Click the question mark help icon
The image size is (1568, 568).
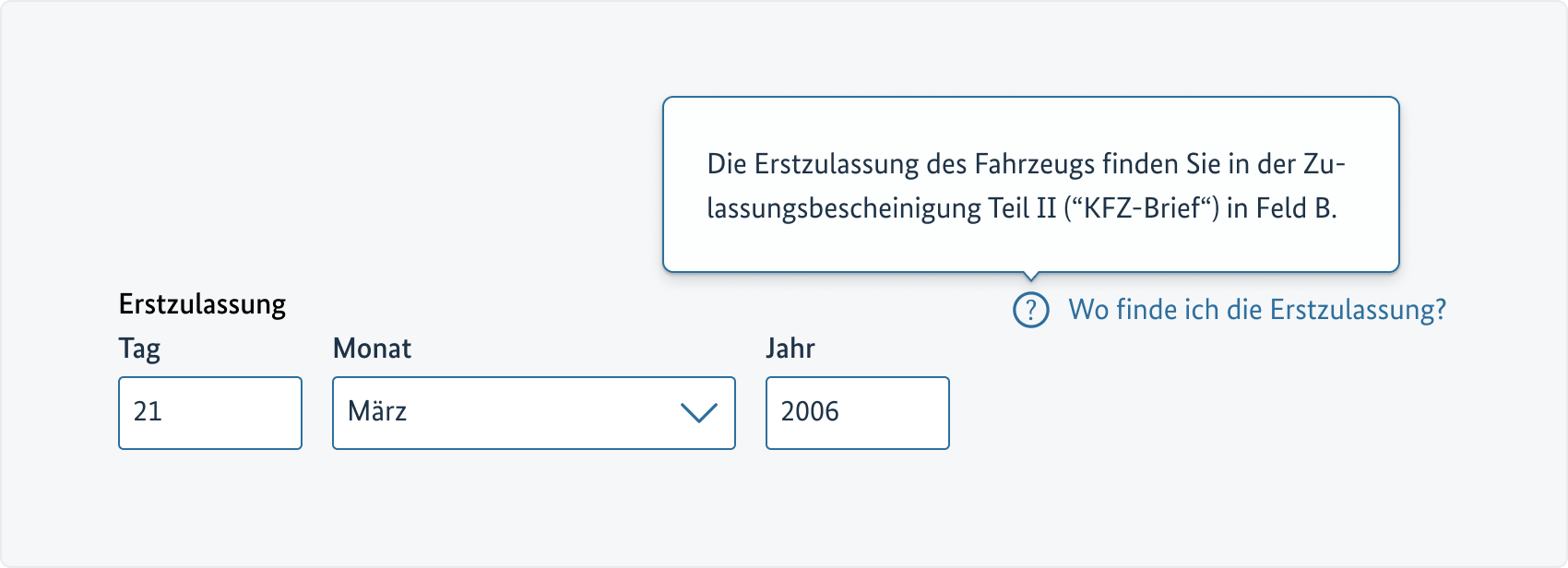(x=1031, y=310)
